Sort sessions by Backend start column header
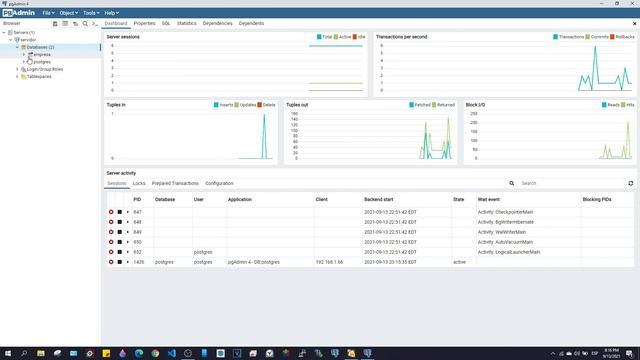640x360 pixels. coord(379,200)
